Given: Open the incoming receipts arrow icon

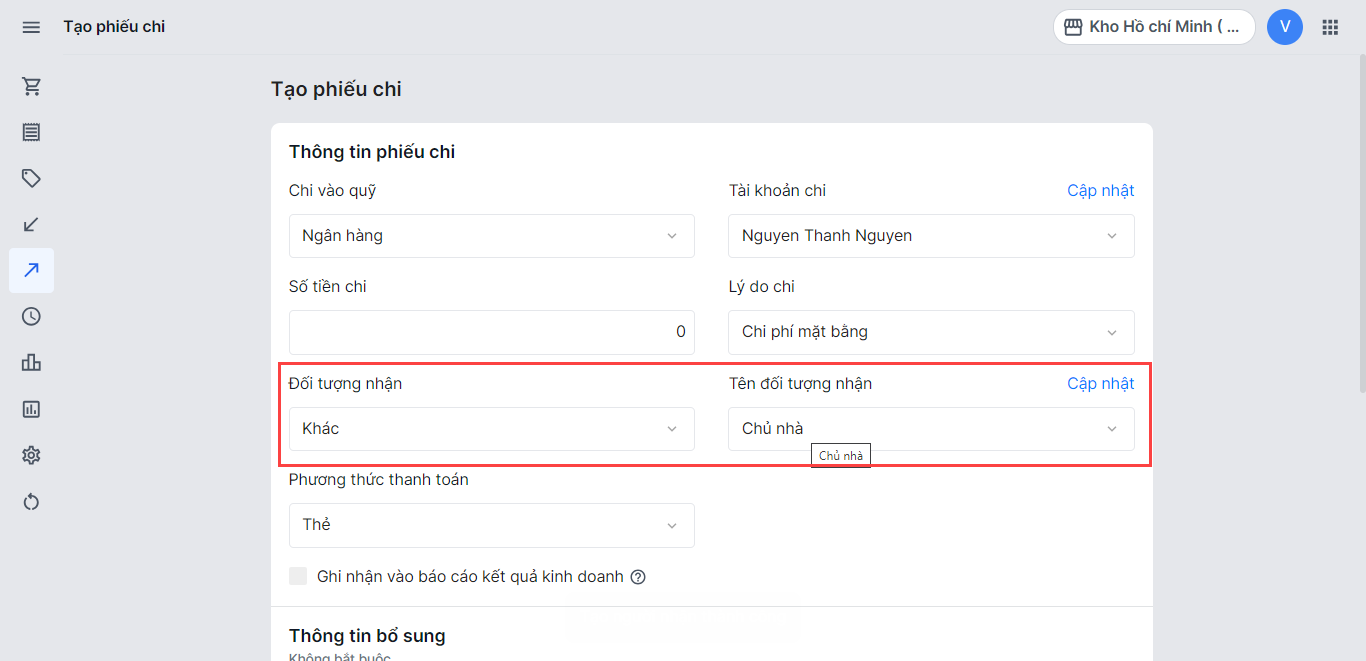Looking at the screenshot, I should 31,224.
